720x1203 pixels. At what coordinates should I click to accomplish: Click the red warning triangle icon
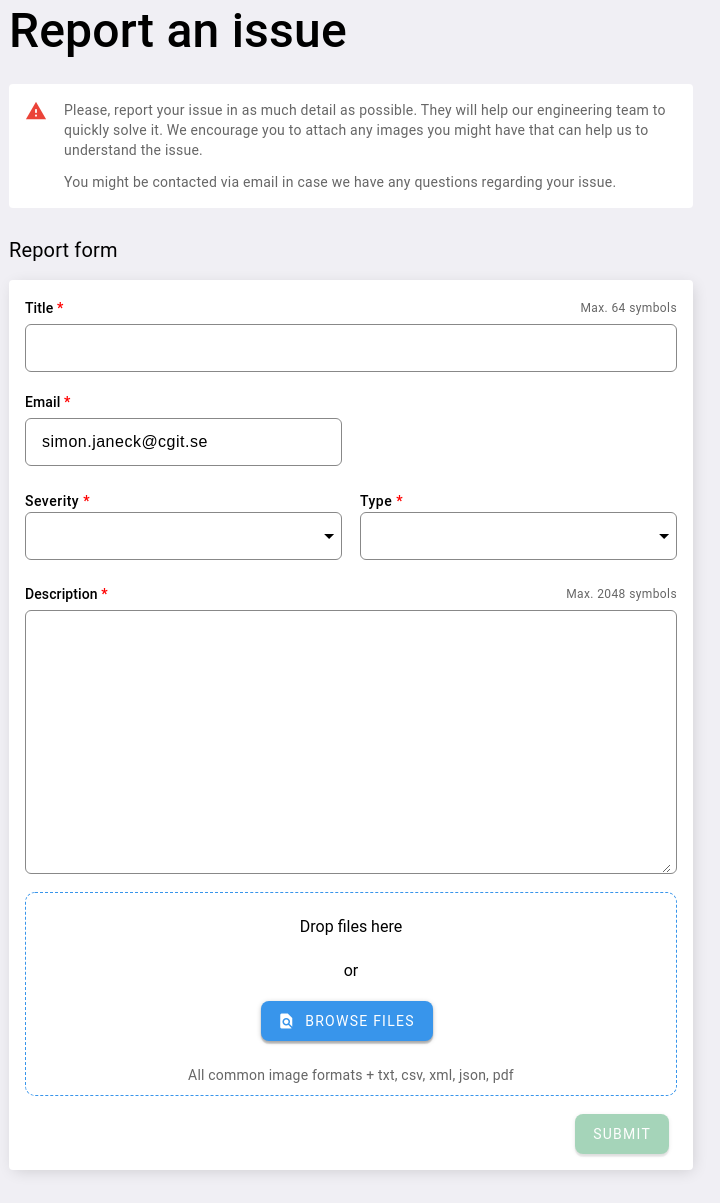tap(36, 111)
